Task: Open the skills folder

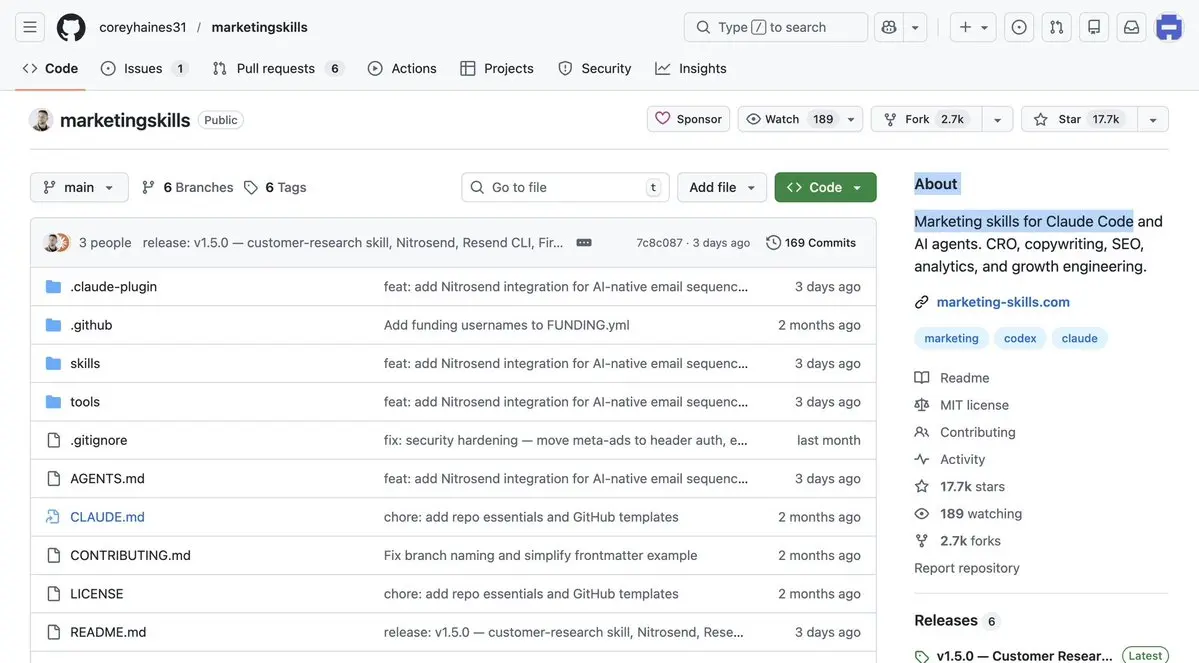Action: 85,363
